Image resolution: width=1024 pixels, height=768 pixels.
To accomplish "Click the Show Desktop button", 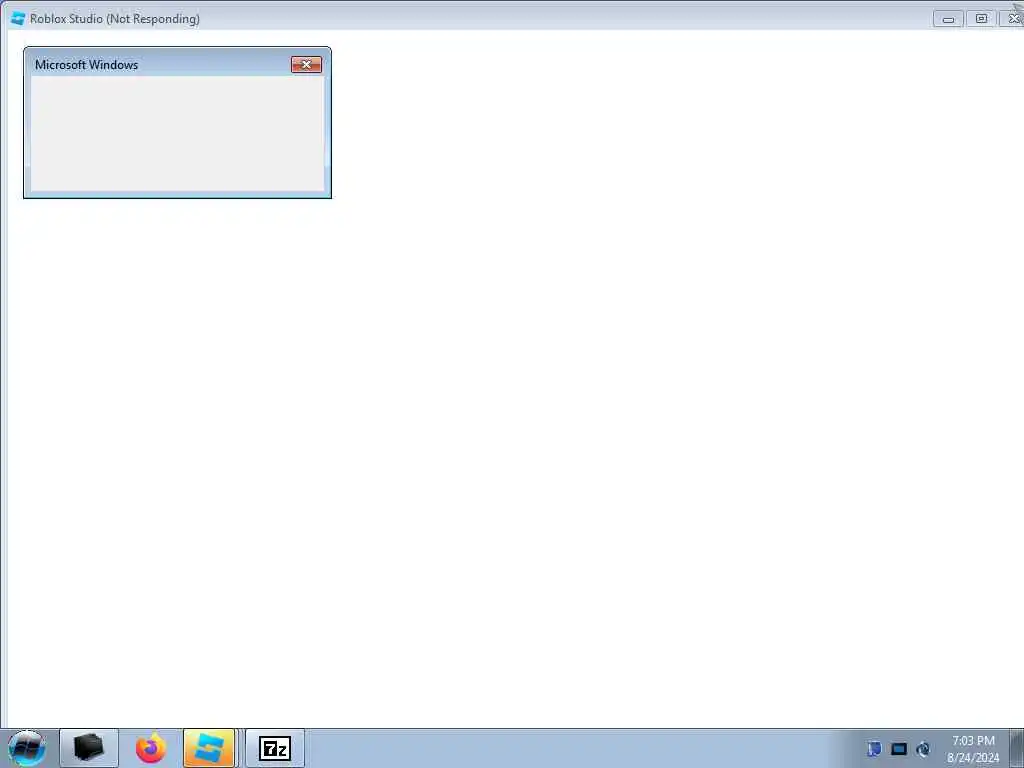I will (x=1017, y=748).
